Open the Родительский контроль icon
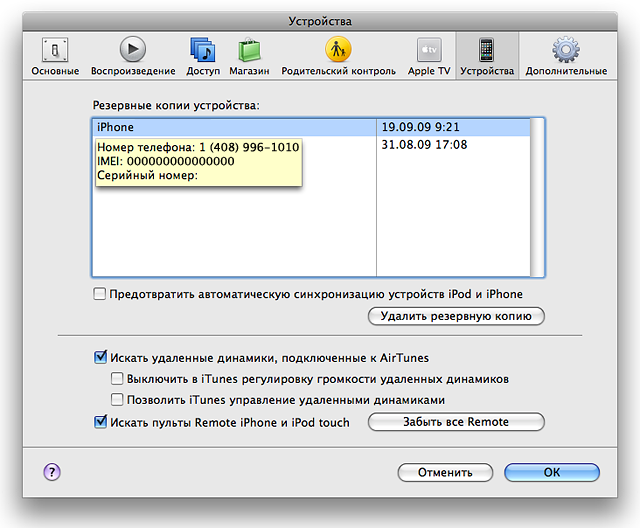Viewport: 640px width, 528px height. pos(338,49)
